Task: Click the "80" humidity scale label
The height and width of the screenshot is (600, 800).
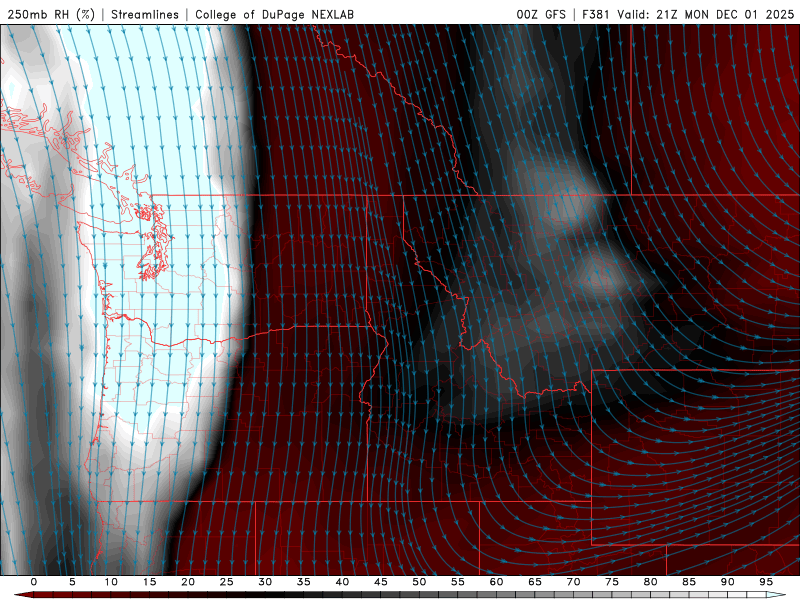Action: coord(651,582)
